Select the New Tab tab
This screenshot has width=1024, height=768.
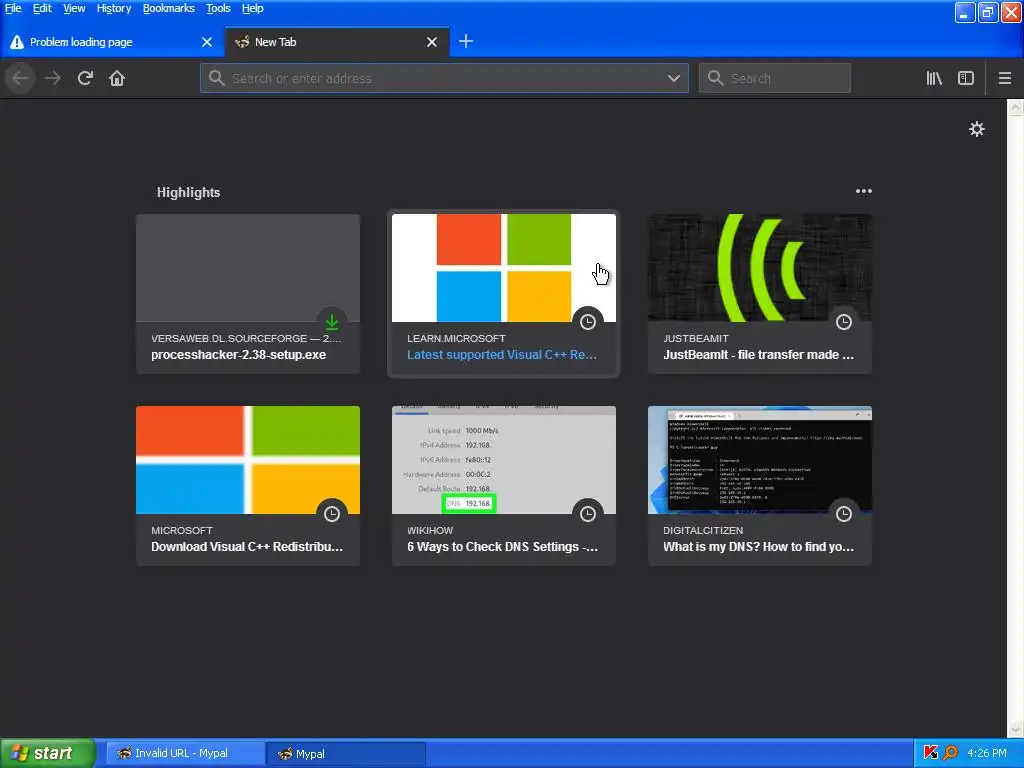[336, 42]
